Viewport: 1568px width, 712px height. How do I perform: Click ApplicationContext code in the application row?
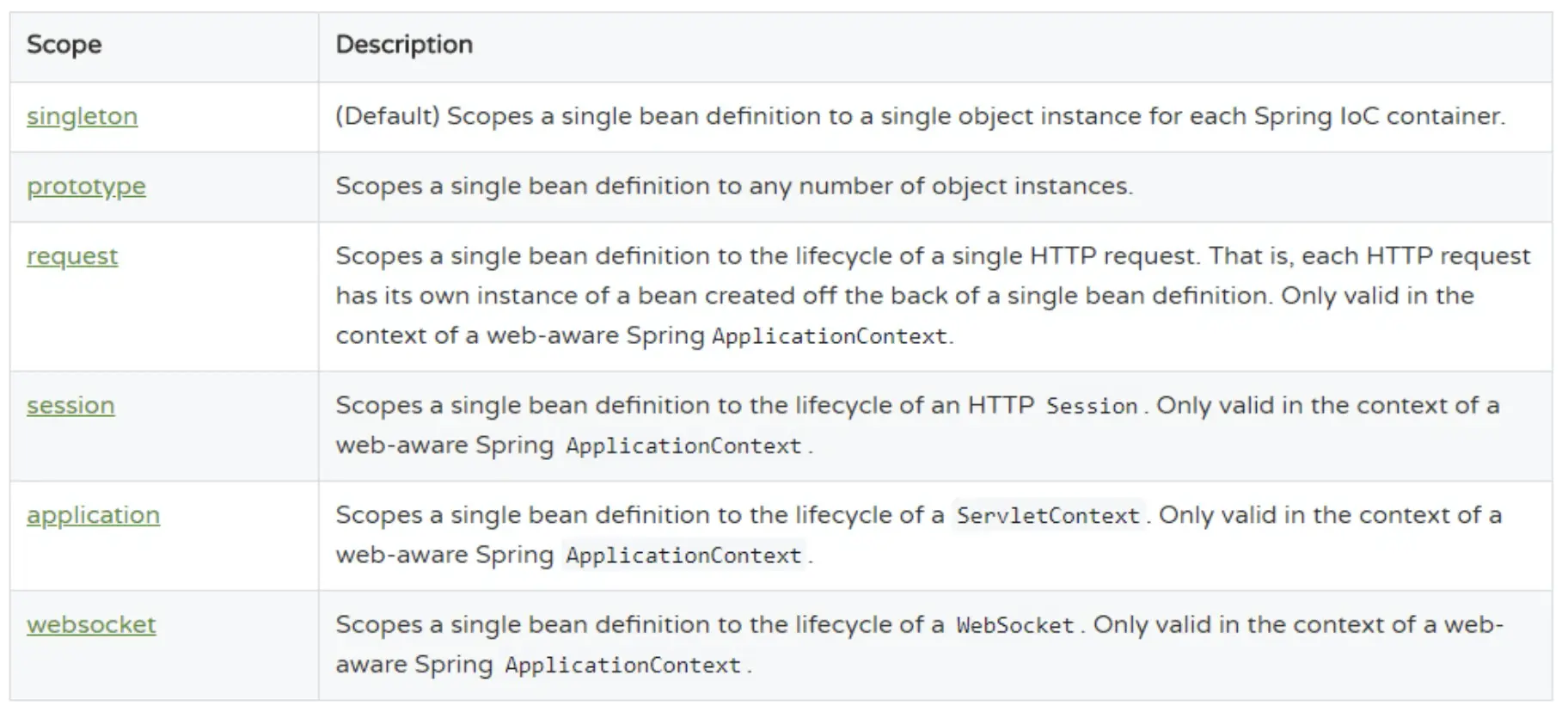(683, 555)
